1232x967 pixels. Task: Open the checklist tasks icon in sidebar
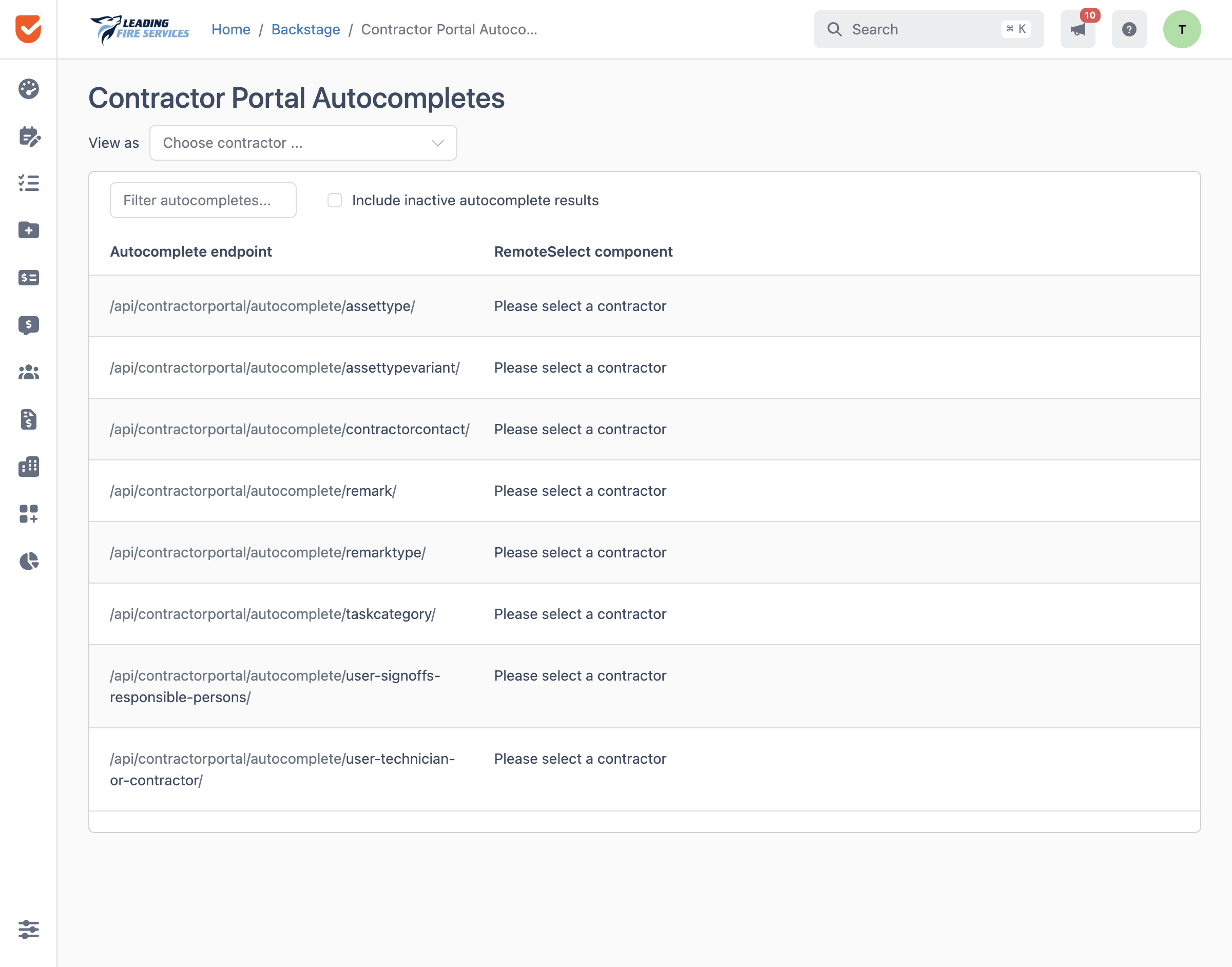28,183
